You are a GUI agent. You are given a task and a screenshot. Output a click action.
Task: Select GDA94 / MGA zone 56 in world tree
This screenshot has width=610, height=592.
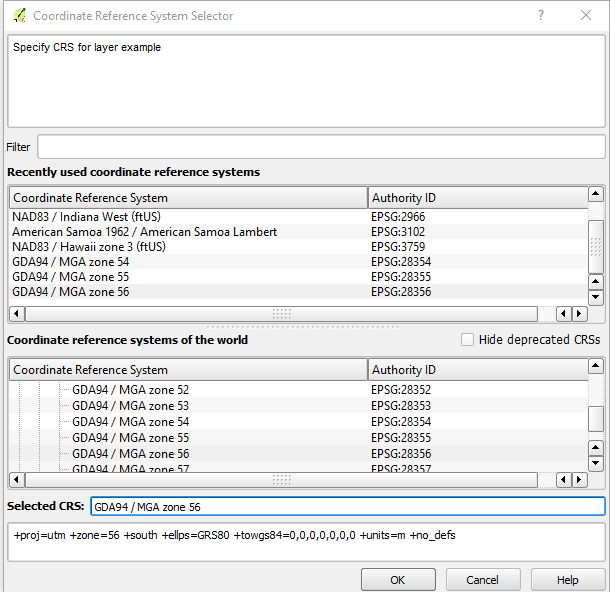coord(130,454)
